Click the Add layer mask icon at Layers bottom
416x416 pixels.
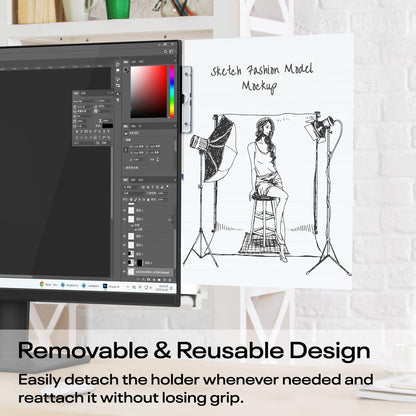coord(148,280)
